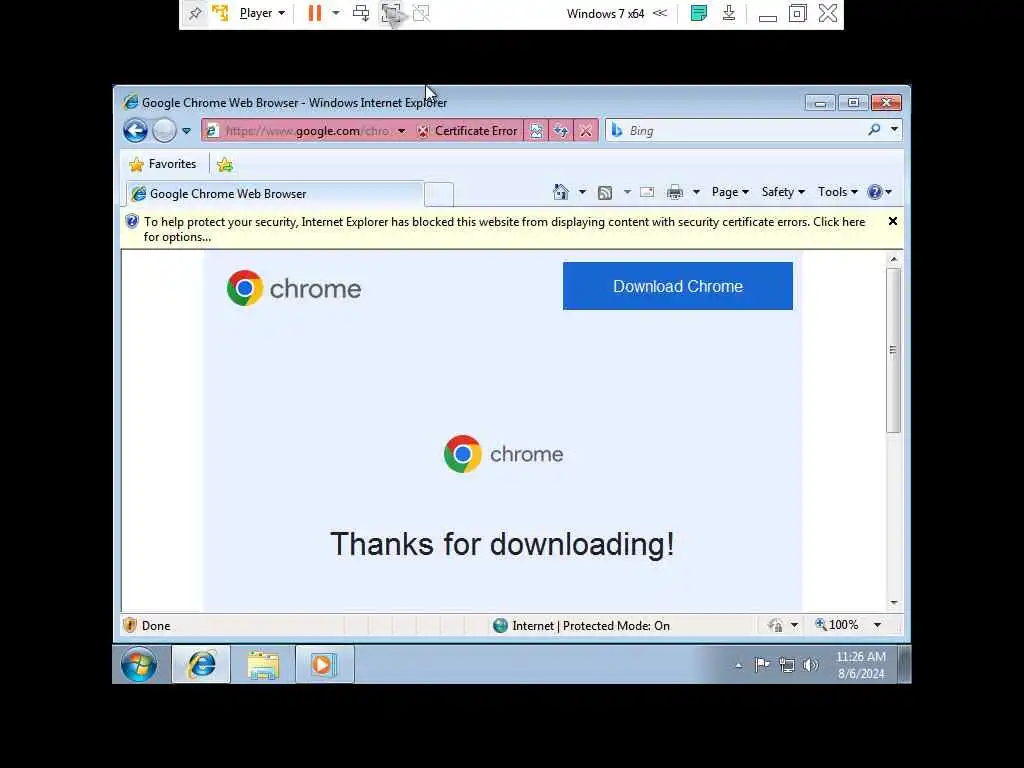Pin the VMware Player toolbar

[x=195, y=14]
